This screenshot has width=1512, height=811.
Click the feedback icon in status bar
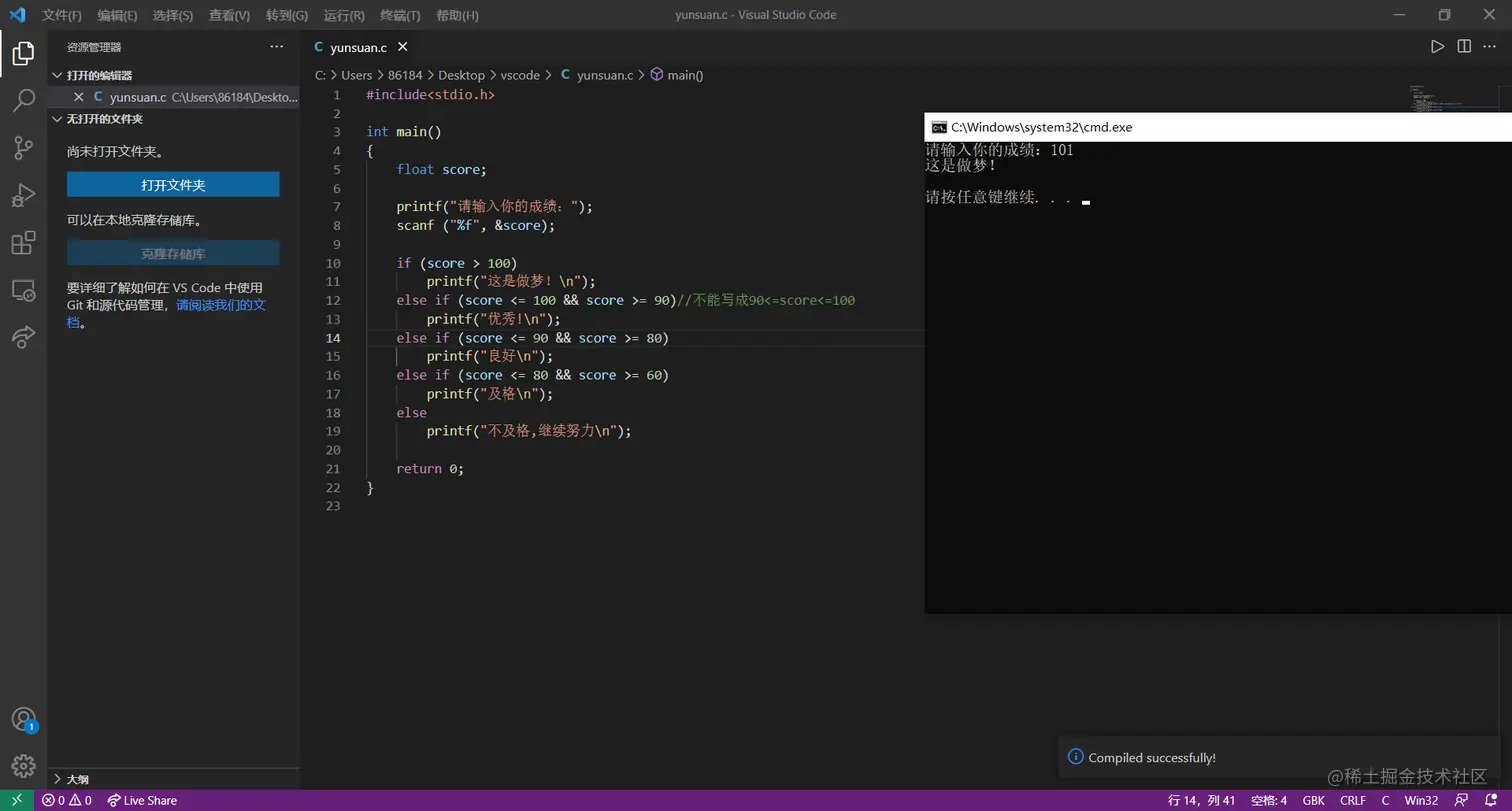click(1460, 800)
